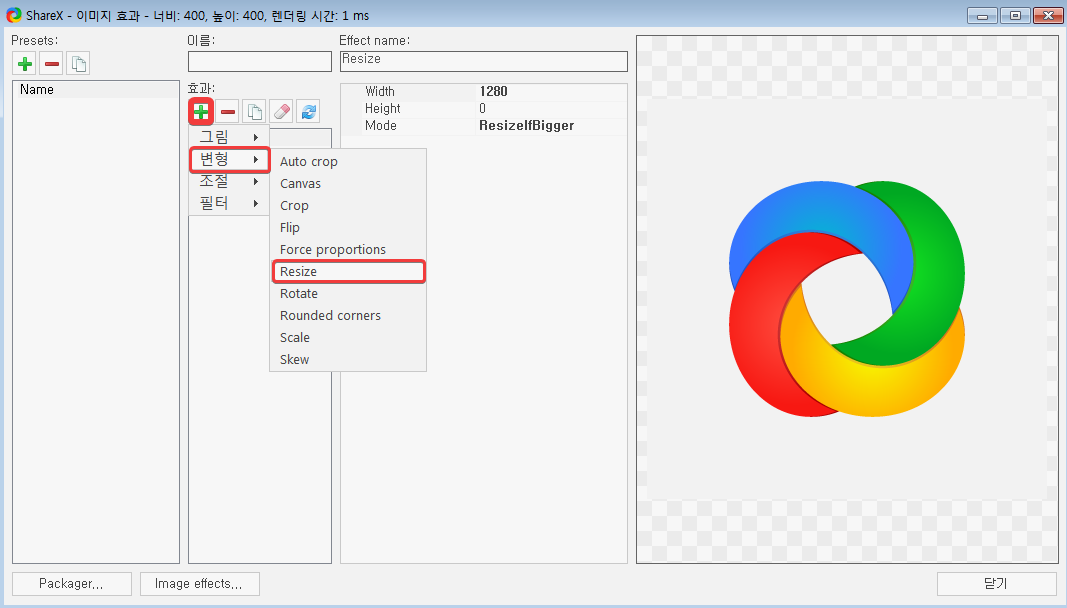Open the 필터 submenu
The width and height of the screenshot is (1067, 608).
(x=229, y=203)
